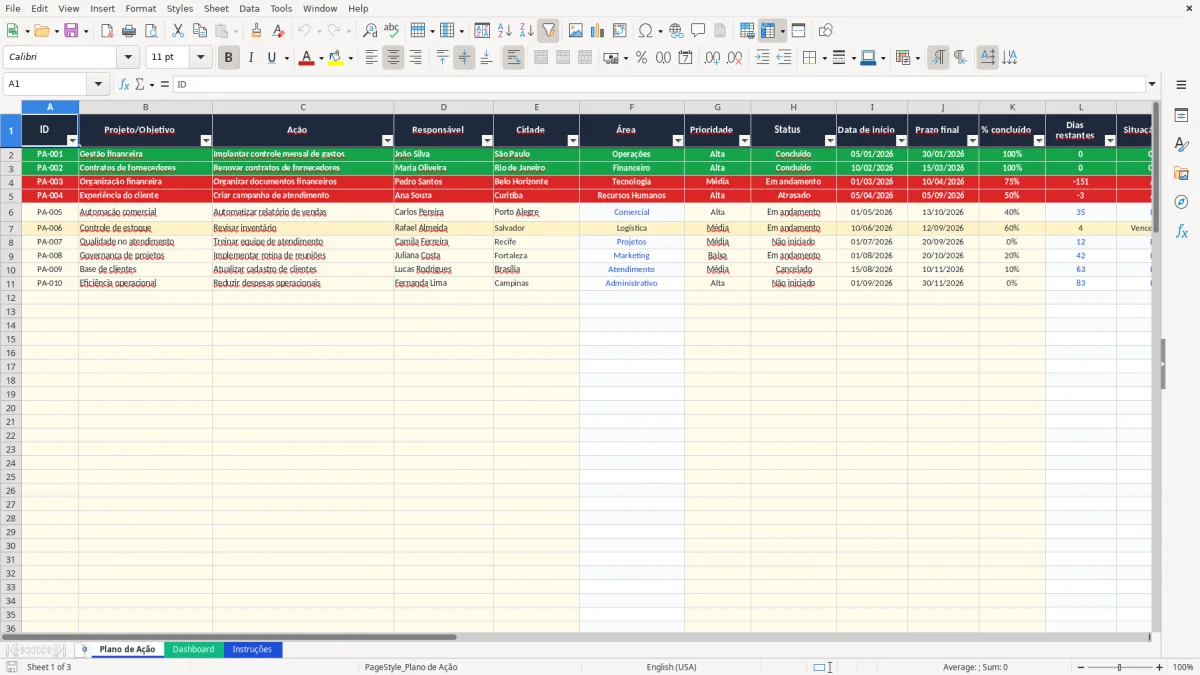Screen dimensions: 1200x675
Task: Click the Save document icon
Action: 71,31
